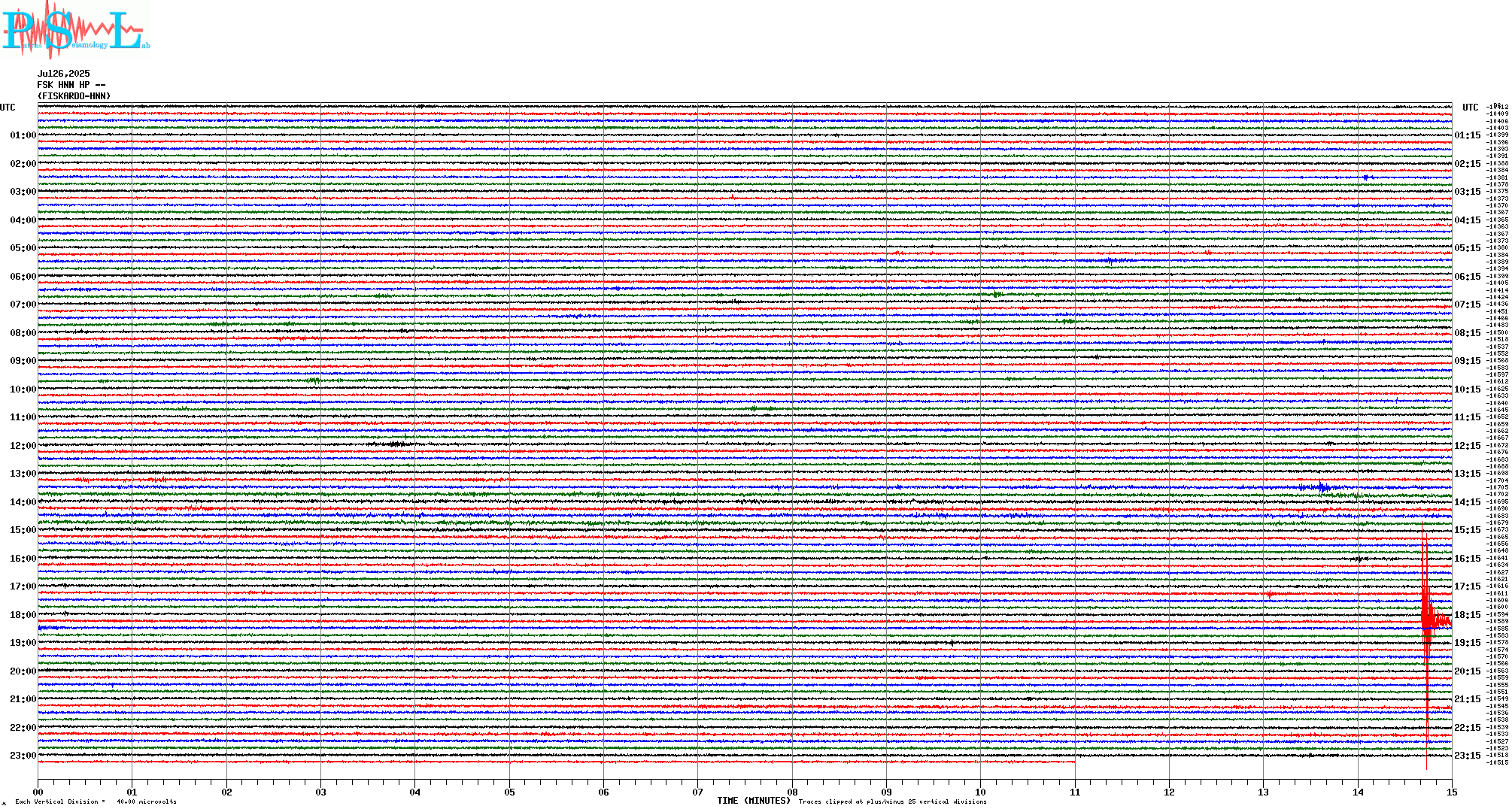1512x812 pixels.
Task: Click the 02:00 hour label
Action: pos(23,164)
